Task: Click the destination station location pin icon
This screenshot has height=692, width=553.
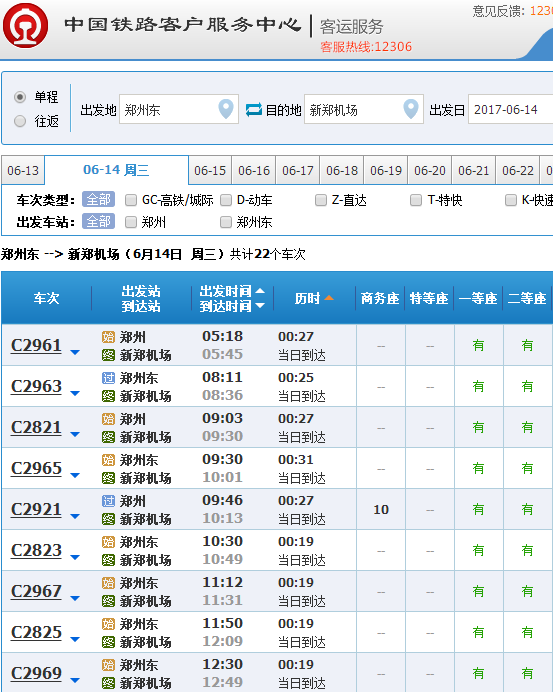Action: point(411,109)
